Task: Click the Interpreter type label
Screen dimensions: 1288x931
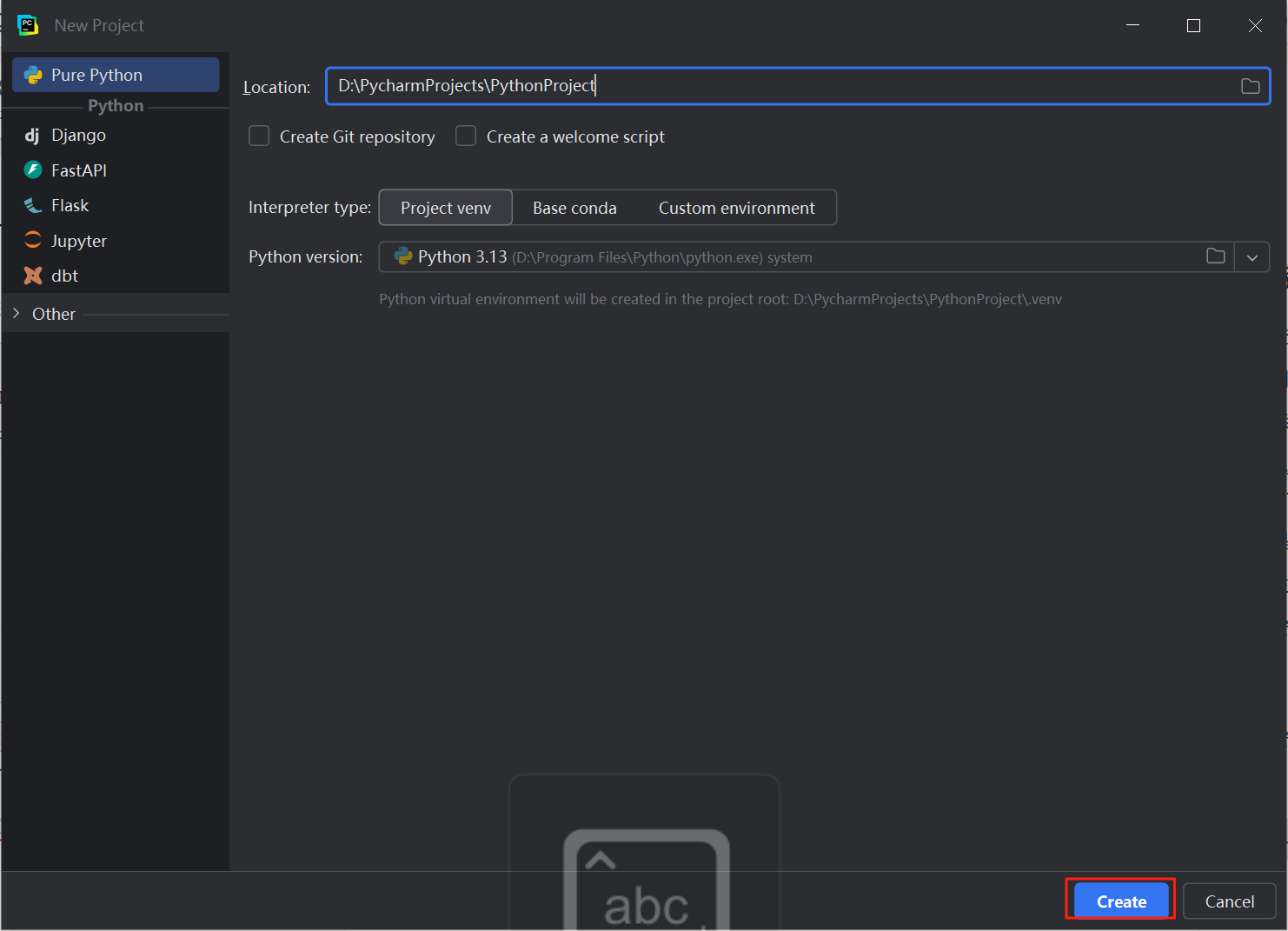Action: click(309, 207)
